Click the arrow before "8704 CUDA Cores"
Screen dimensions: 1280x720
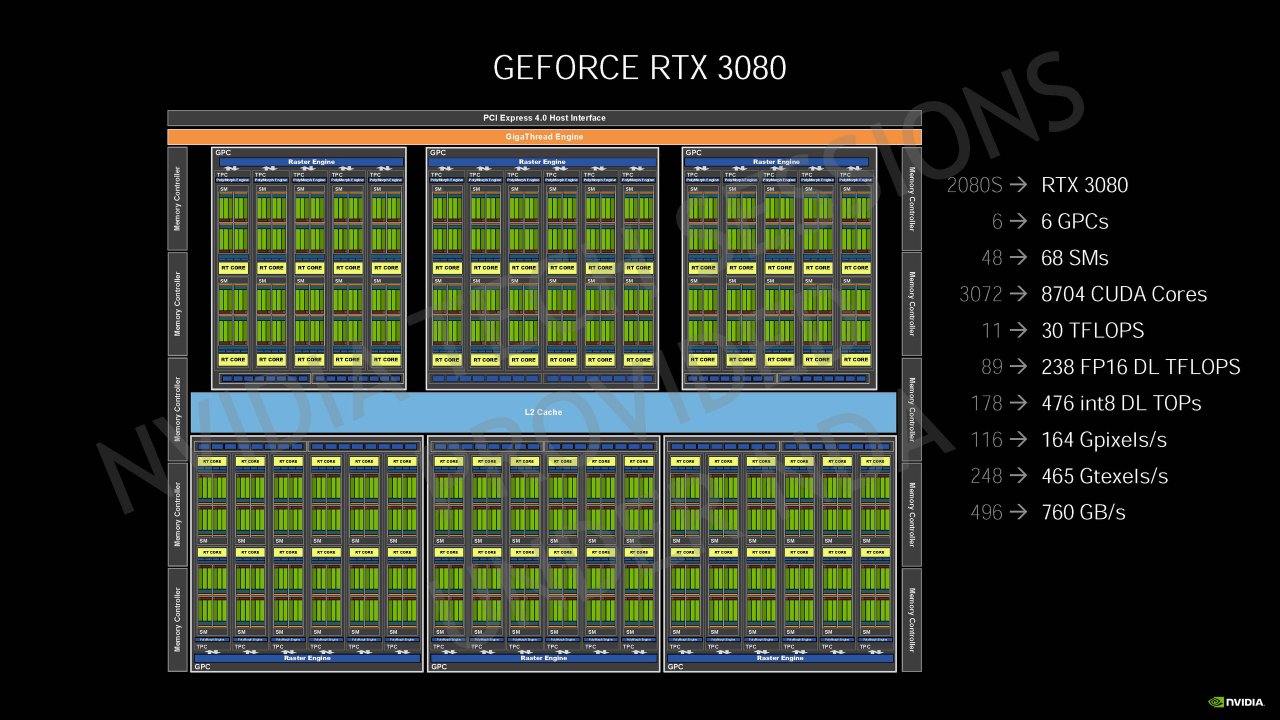pyautogui.click(x=1018, y=294)
